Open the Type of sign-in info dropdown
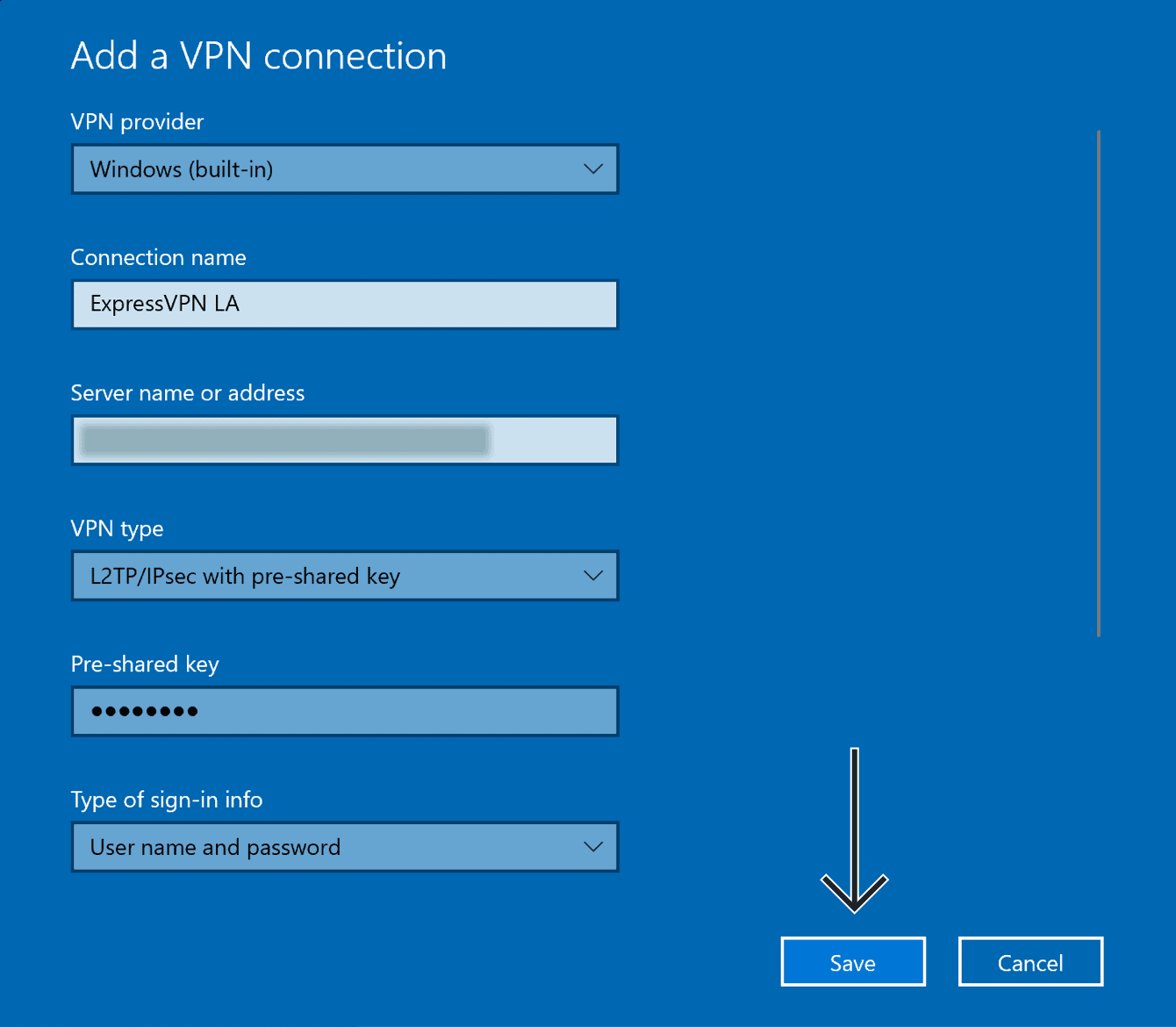1176x1027 pixels. (x=345, y=847)
